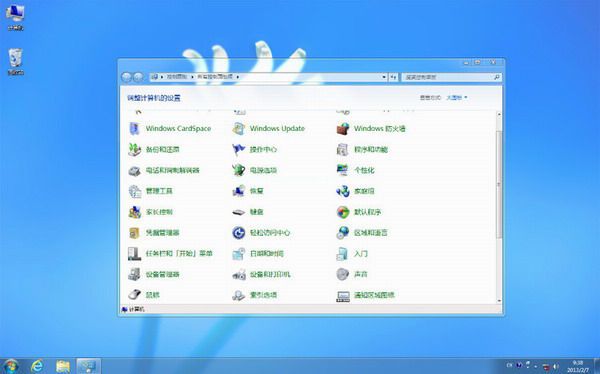Screen dimensions: 600x374
Task: Click Control Panel taskbar button
Action: point(88,366)
